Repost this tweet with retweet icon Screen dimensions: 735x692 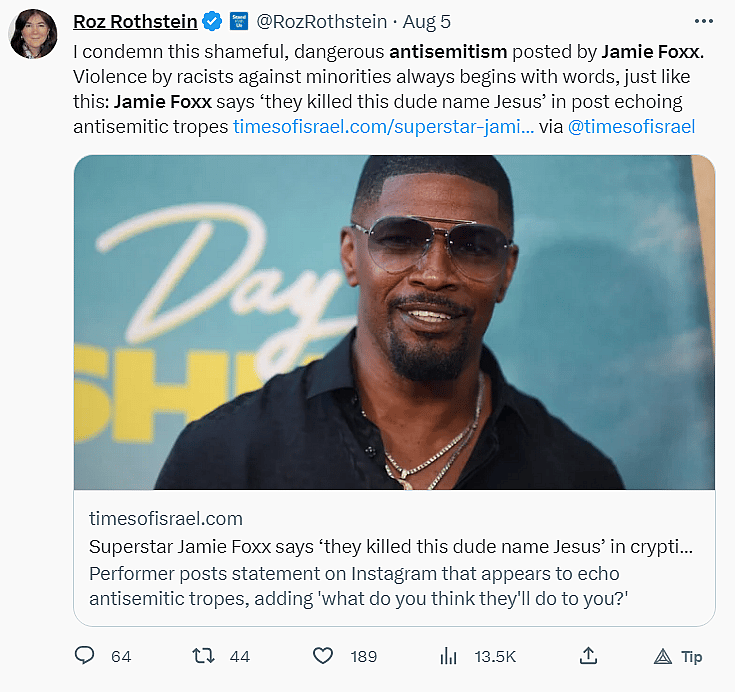click(x=203, y=656)
